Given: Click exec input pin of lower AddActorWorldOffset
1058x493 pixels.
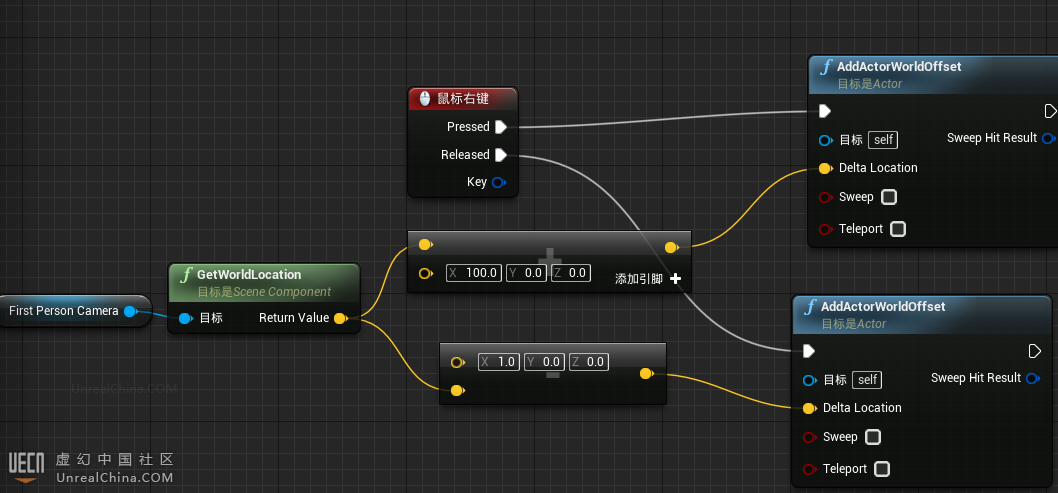Looking at the screenshot, I should click(x=809, y=351).
